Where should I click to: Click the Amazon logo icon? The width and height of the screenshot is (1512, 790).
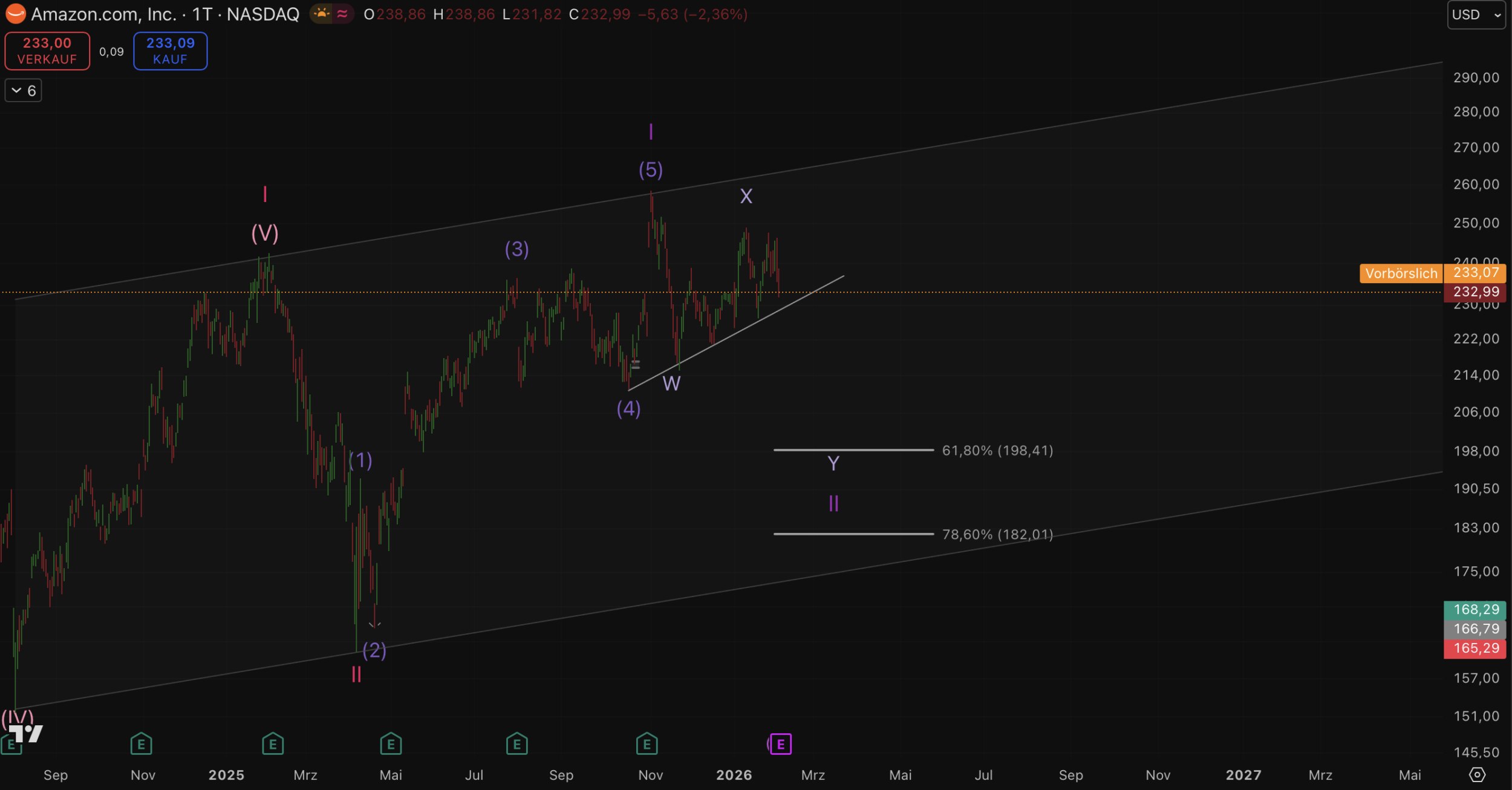(x=15, y=14)
